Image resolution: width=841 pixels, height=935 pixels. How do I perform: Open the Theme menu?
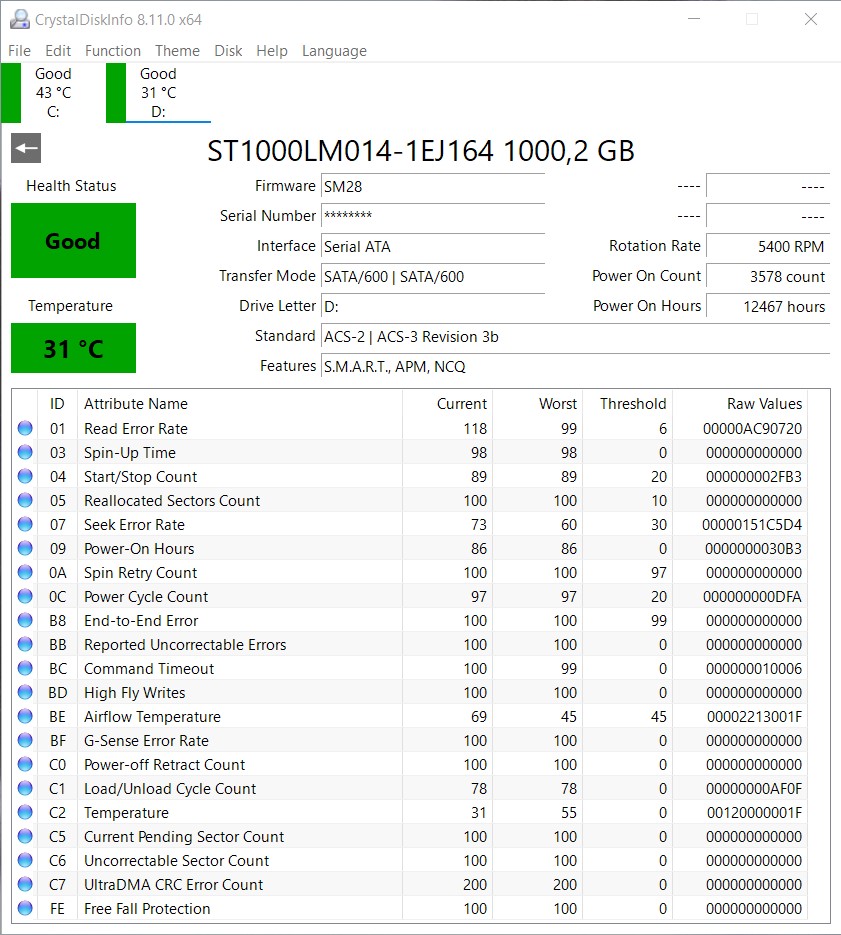pos(177,51)
